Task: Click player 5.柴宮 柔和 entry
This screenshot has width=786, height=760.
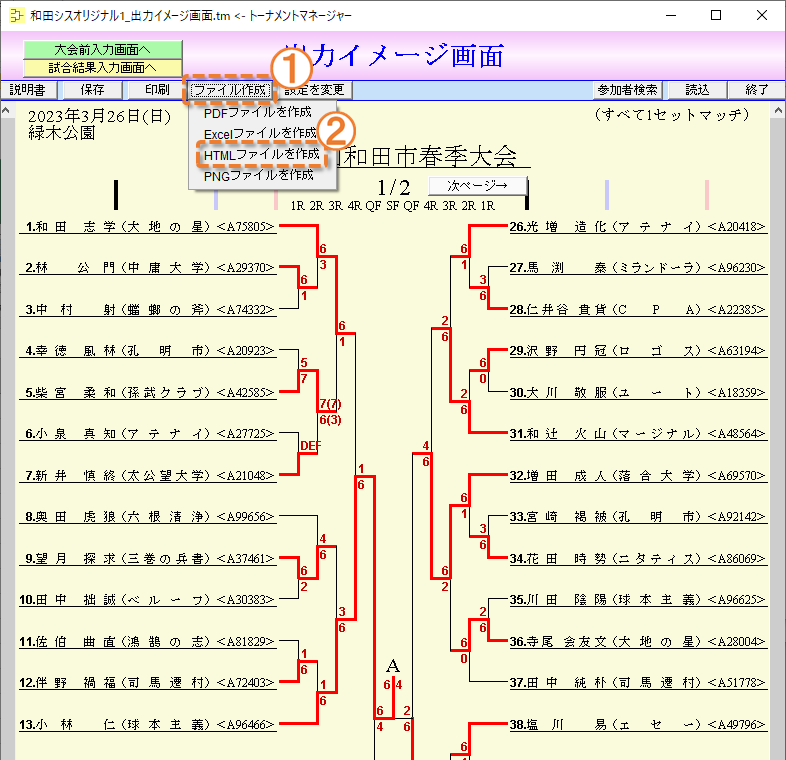Action: (149, 392)
